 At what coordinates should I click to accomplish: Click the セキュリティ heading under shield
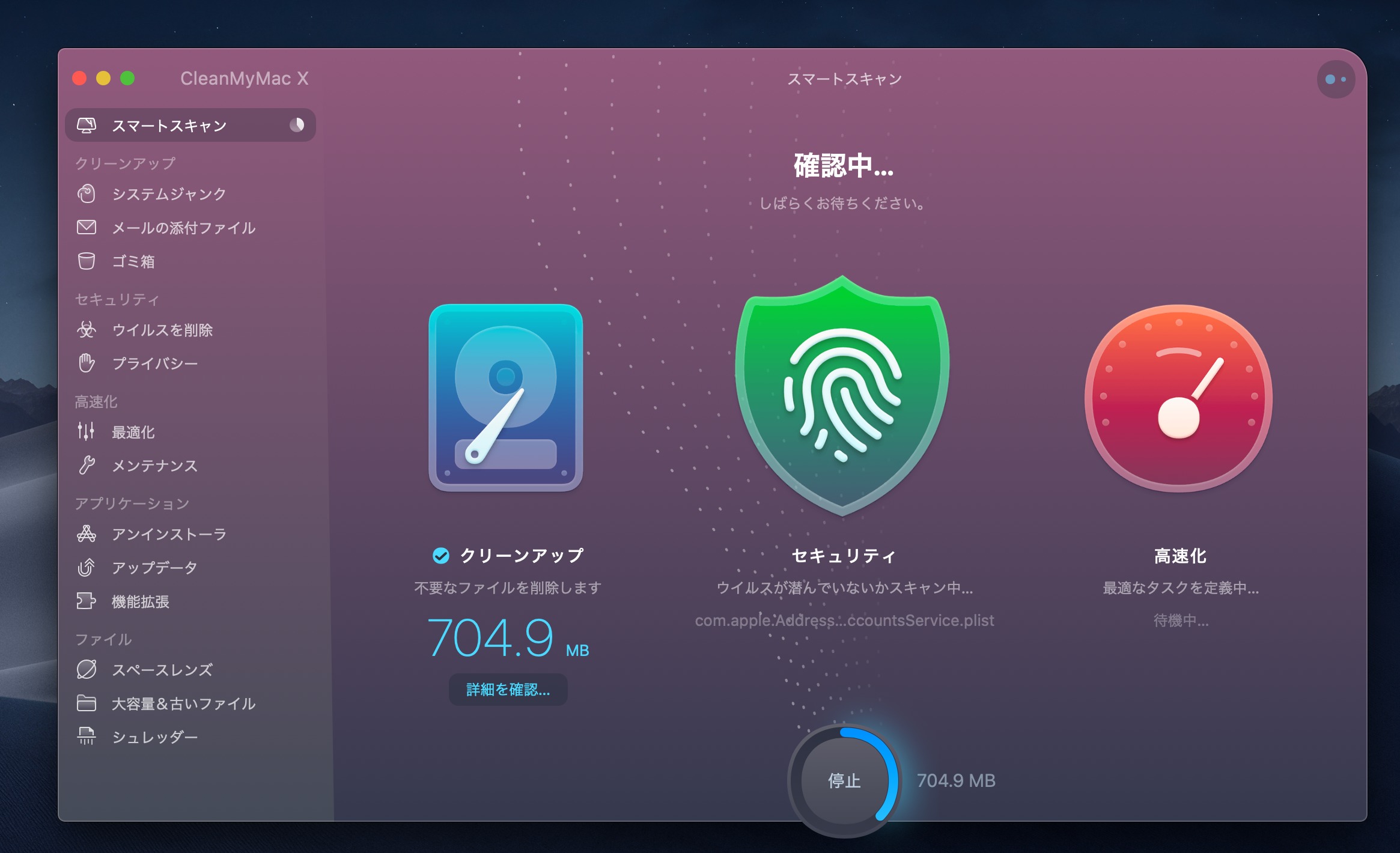click(x=843, y=556)
